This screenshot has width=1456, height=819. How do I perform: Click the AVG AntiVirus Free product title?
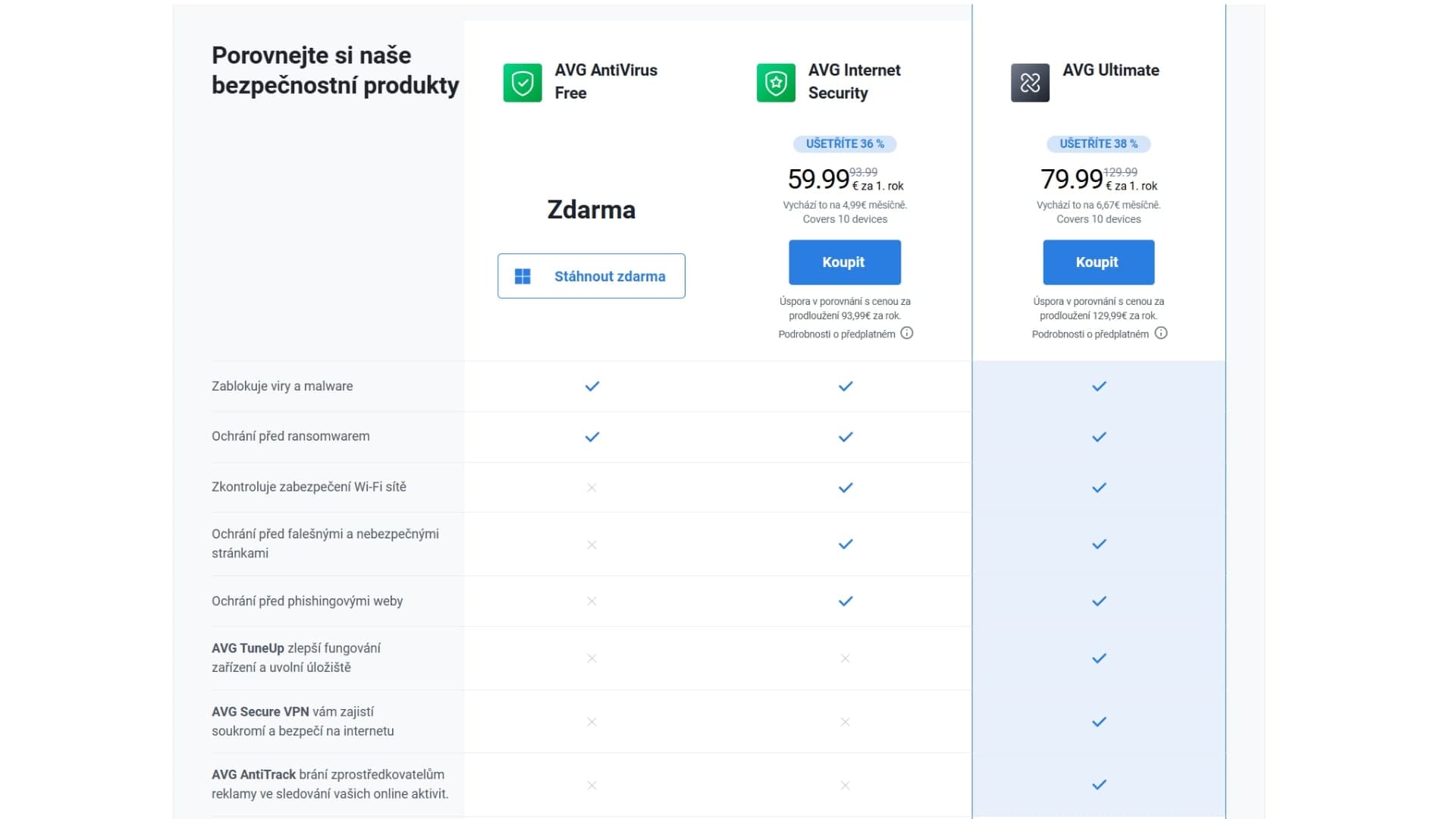[606, 81]
